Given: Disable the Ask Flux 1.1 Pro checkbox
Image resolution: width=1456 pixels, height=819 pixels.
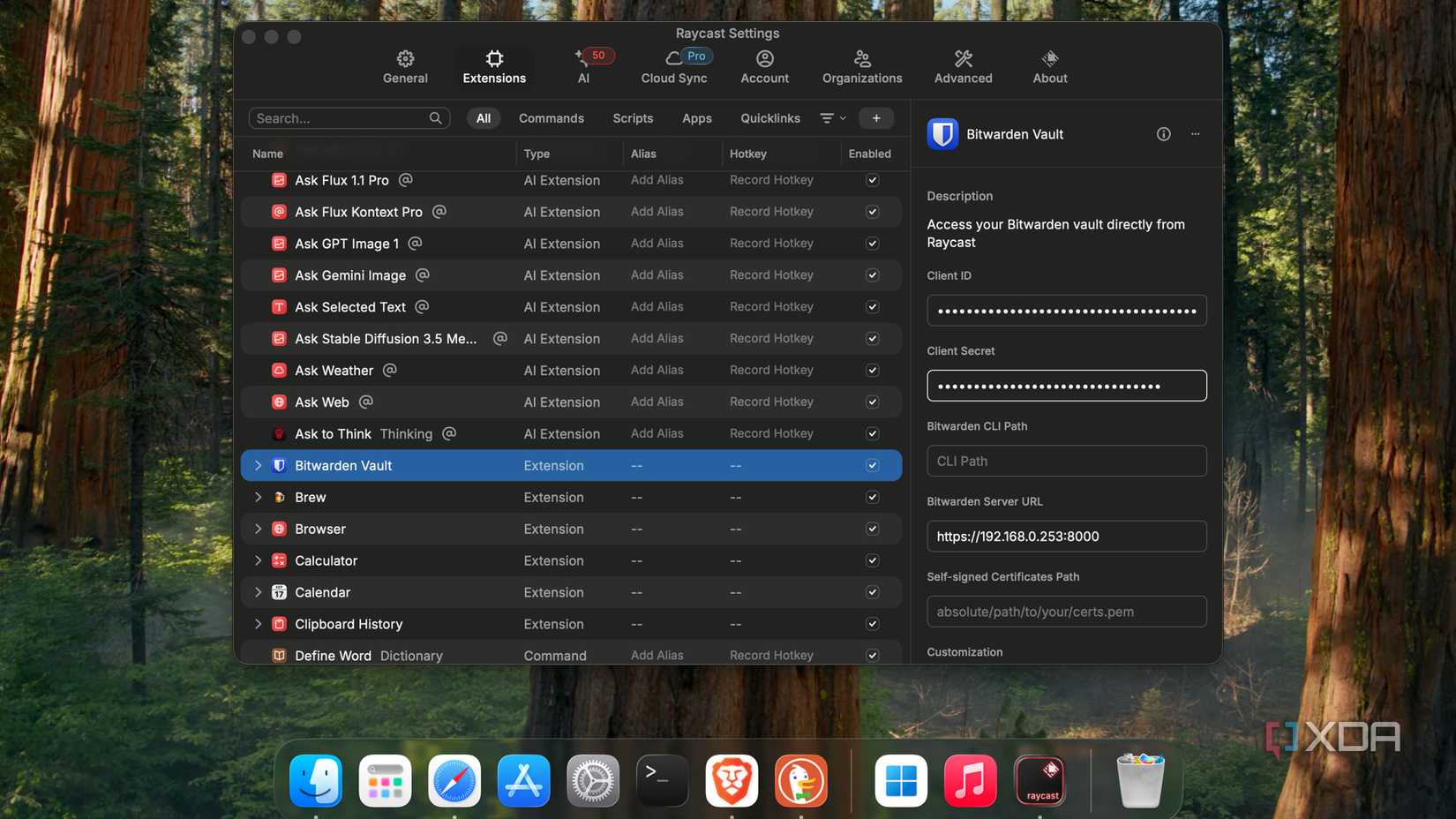Looking at the screenshot, I should [872, 180].
